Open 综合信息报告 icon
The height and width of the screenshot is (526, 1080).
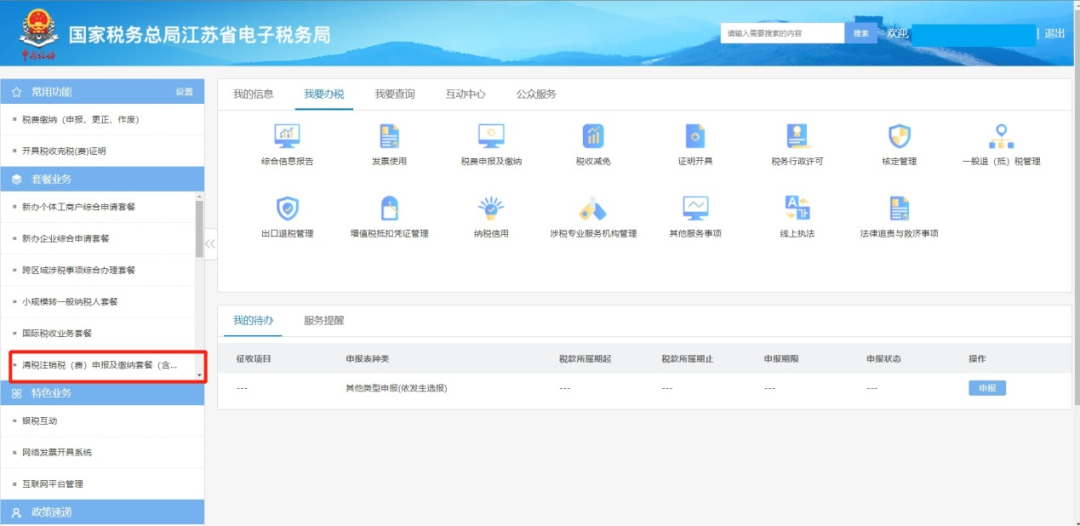click(x=287, y=136)
